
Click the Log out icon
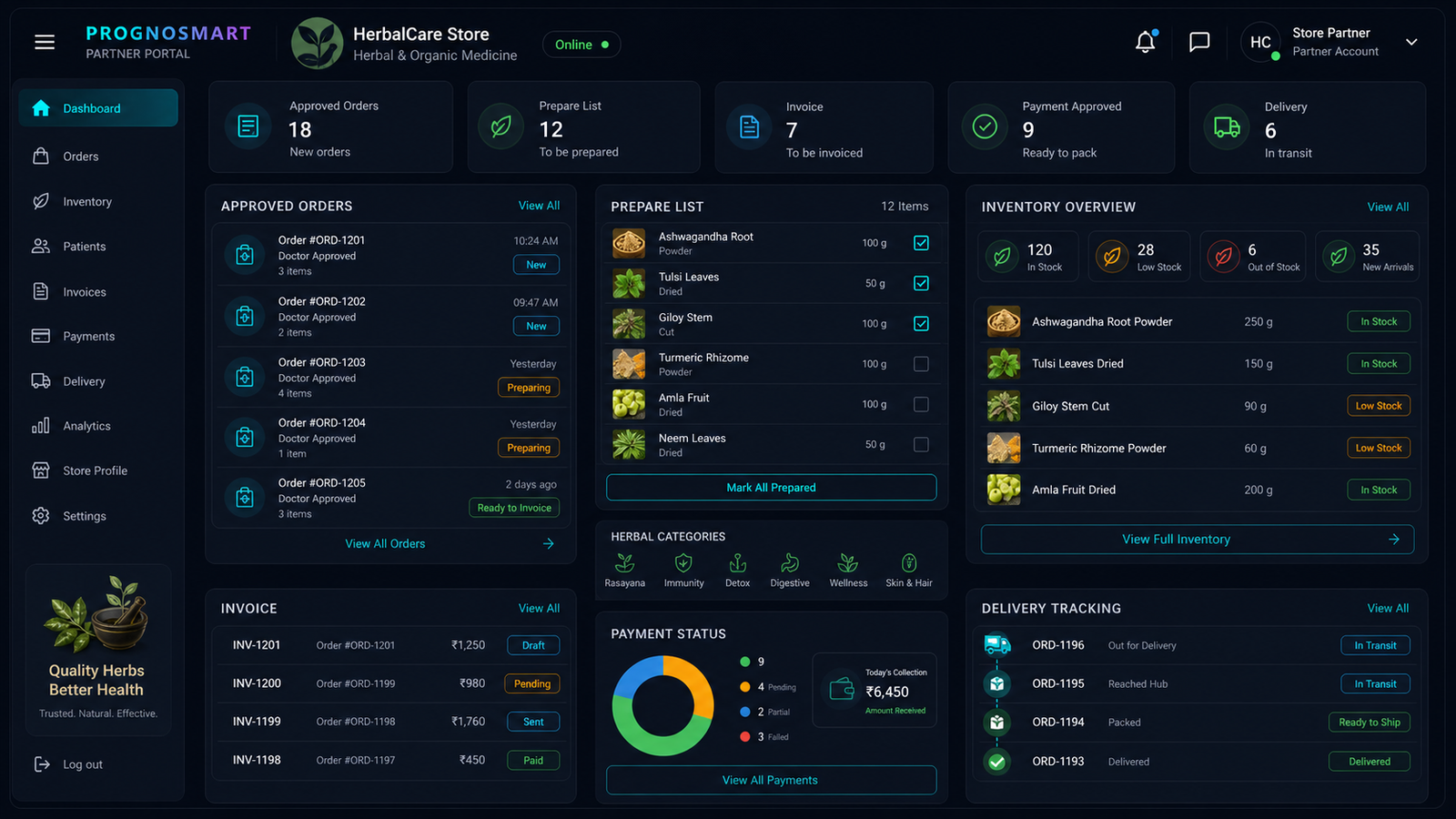point(42,764)
